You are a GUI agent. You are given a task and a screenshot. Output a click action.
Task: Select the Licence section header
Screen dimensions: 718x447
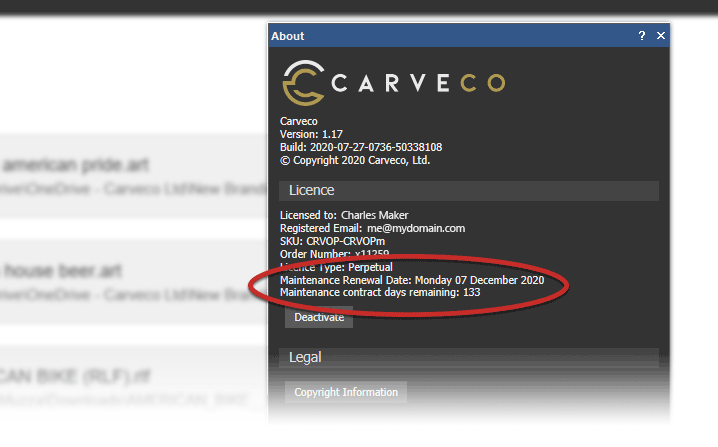468,191
